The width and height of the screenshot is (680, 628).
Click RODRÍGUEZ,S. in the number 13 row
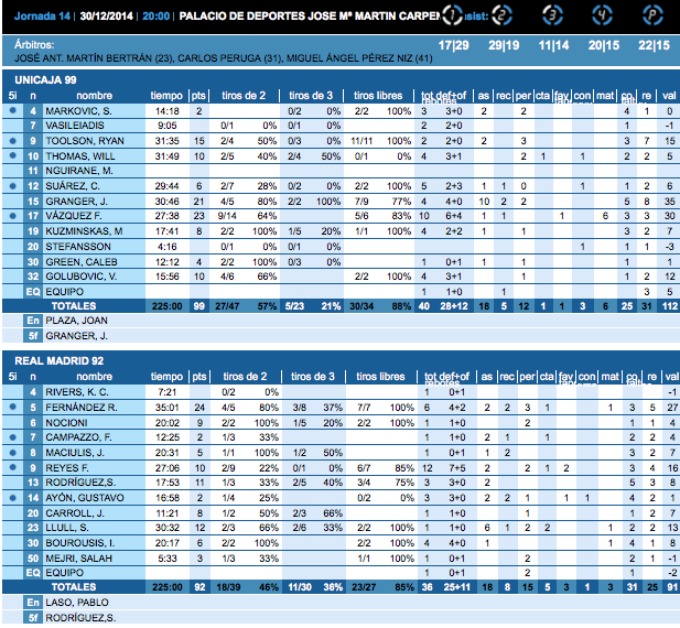(80, 483)
